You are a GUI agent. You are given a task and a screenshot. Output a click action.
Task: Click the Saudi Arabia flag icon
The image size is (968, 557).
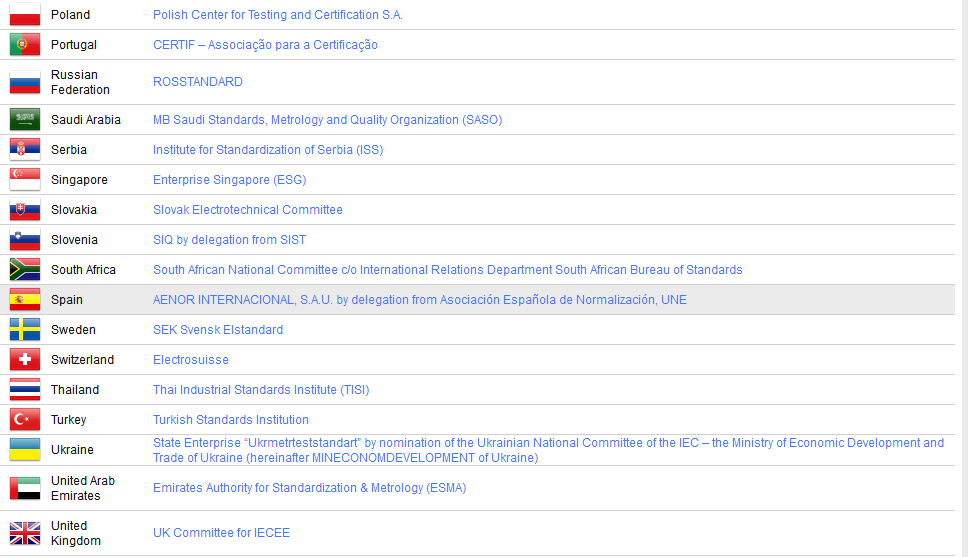[x=24, y=120]
